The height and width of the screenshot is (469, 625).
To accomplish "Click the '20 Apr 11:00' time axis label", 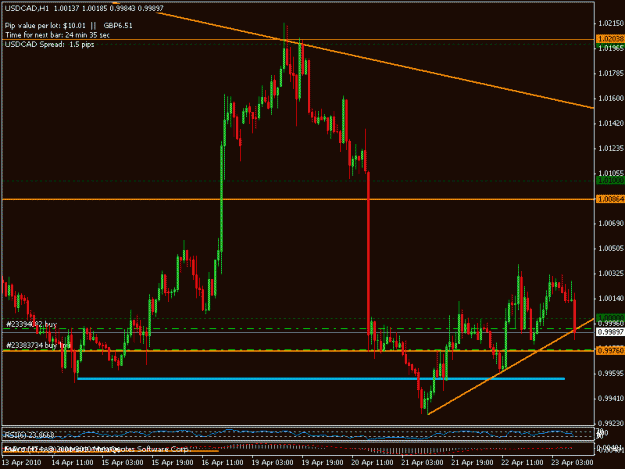I will [372, 462].
